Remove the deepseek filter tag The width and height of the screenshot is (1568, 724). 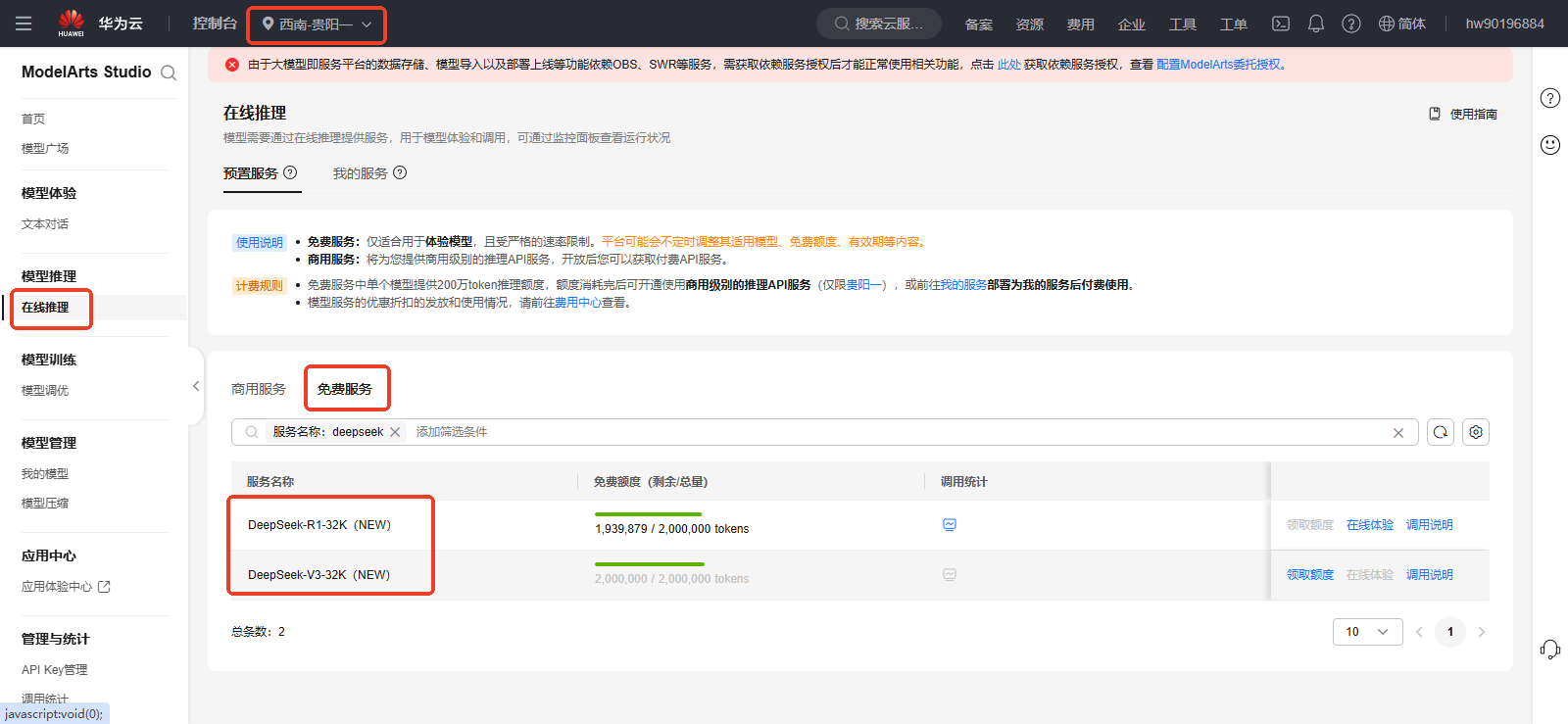(395, 432)
